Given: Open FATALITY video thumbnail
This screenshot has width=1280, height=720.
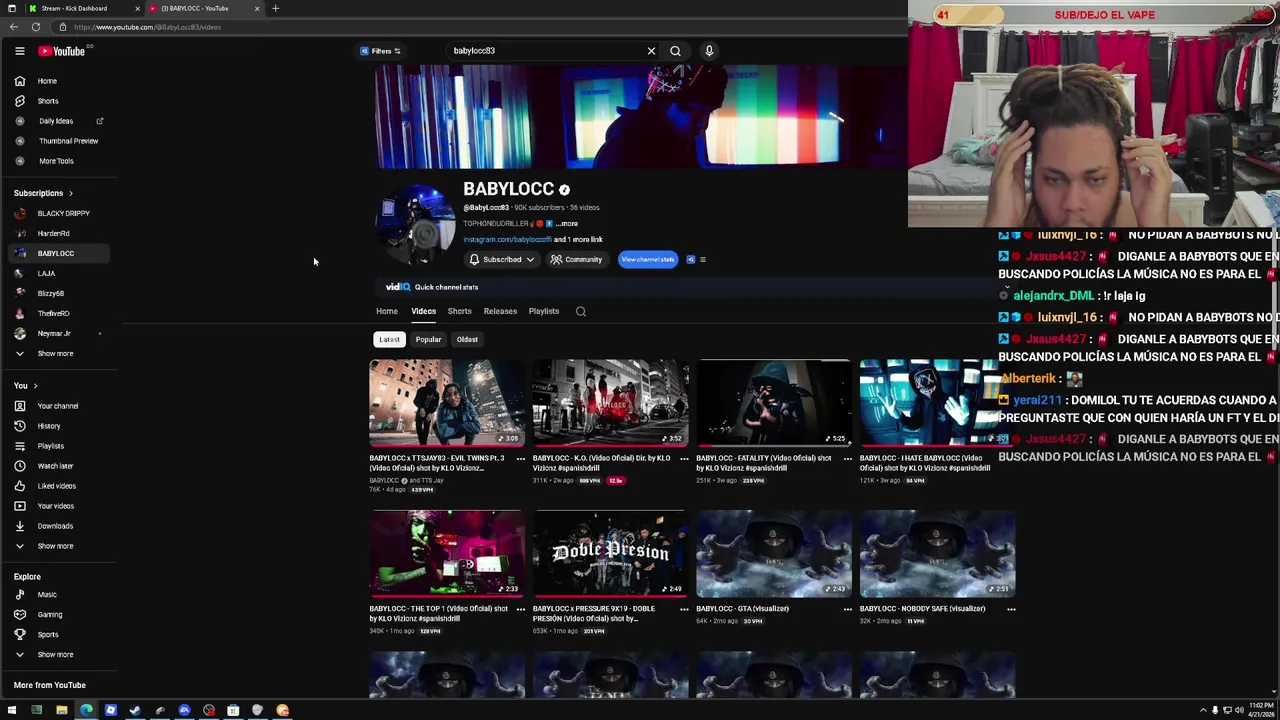Looking at the screenshot, I should pos(774,403).
